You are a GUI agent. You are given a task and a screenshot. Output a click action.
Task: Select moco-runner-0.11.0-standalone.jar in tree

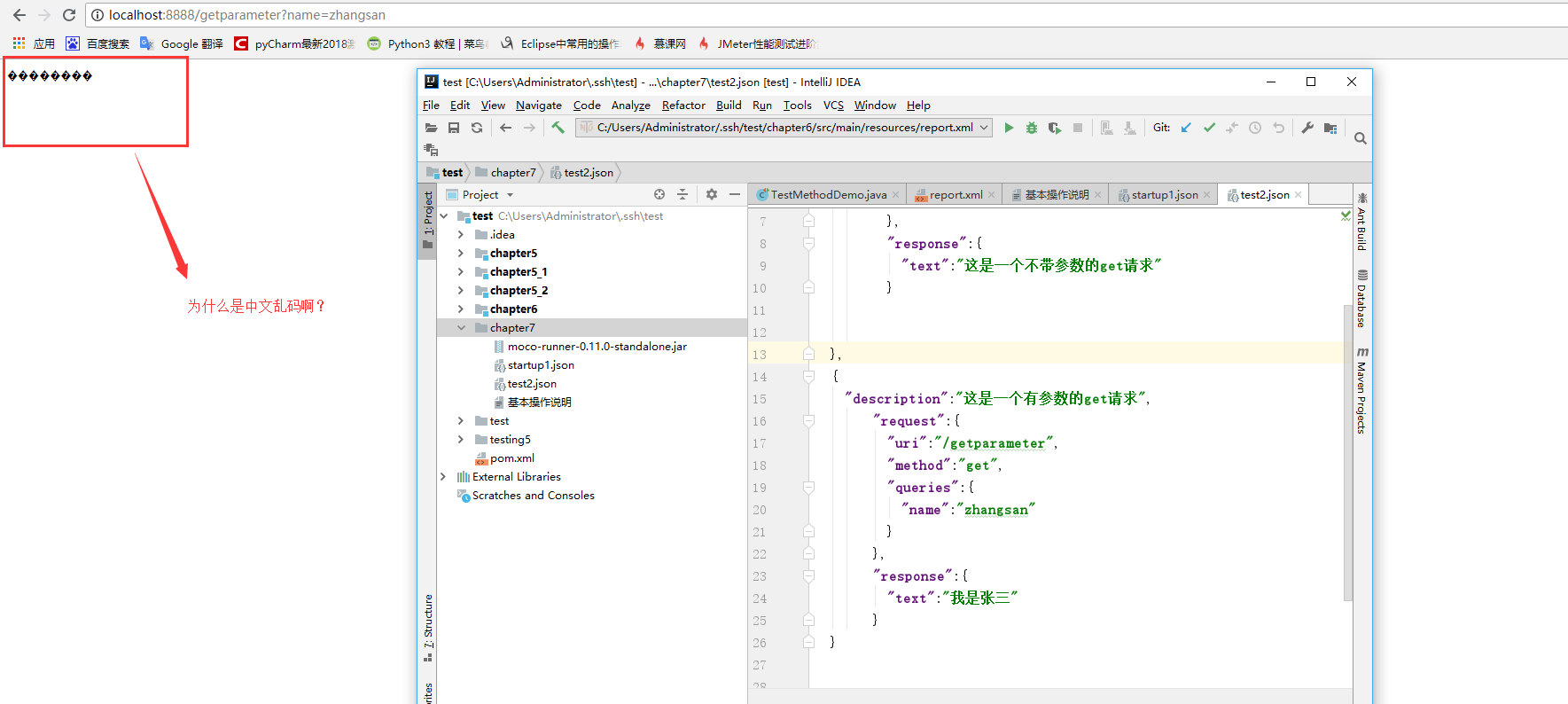(597, 347)
